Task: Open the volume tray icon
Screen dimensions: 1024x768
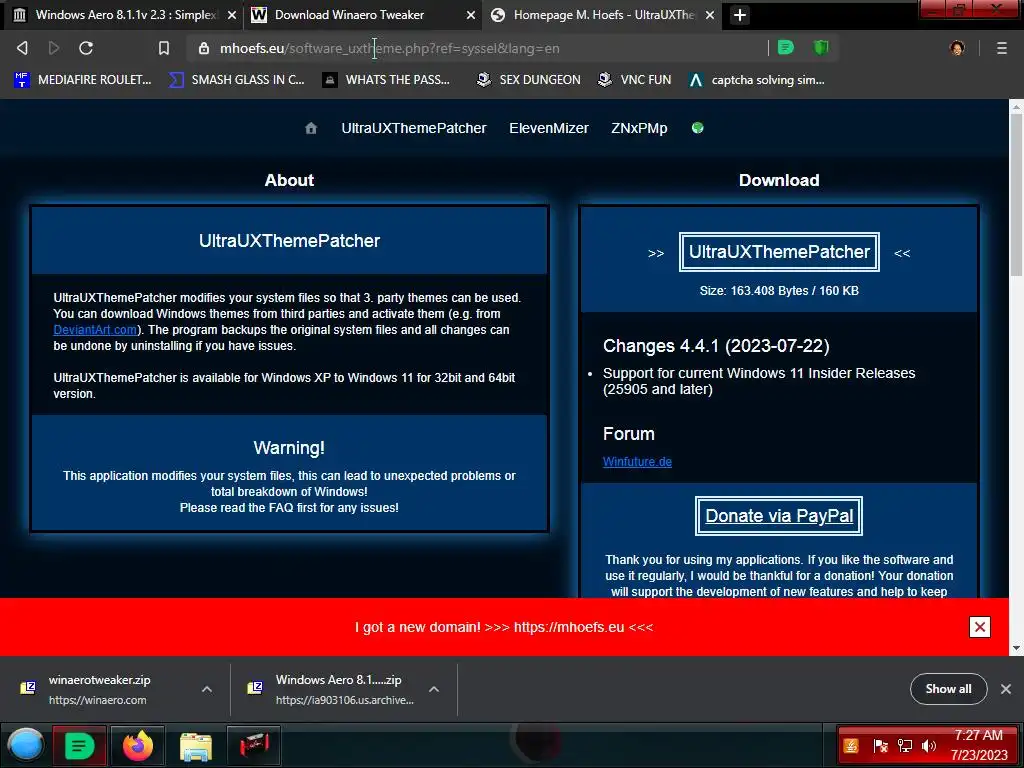Action: coord(928,746)
